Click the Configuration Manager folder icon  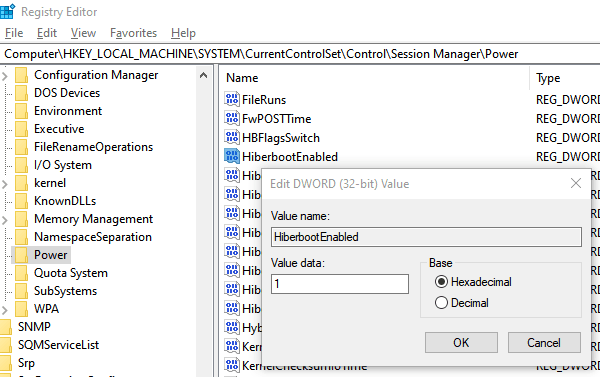click(21, 75)
